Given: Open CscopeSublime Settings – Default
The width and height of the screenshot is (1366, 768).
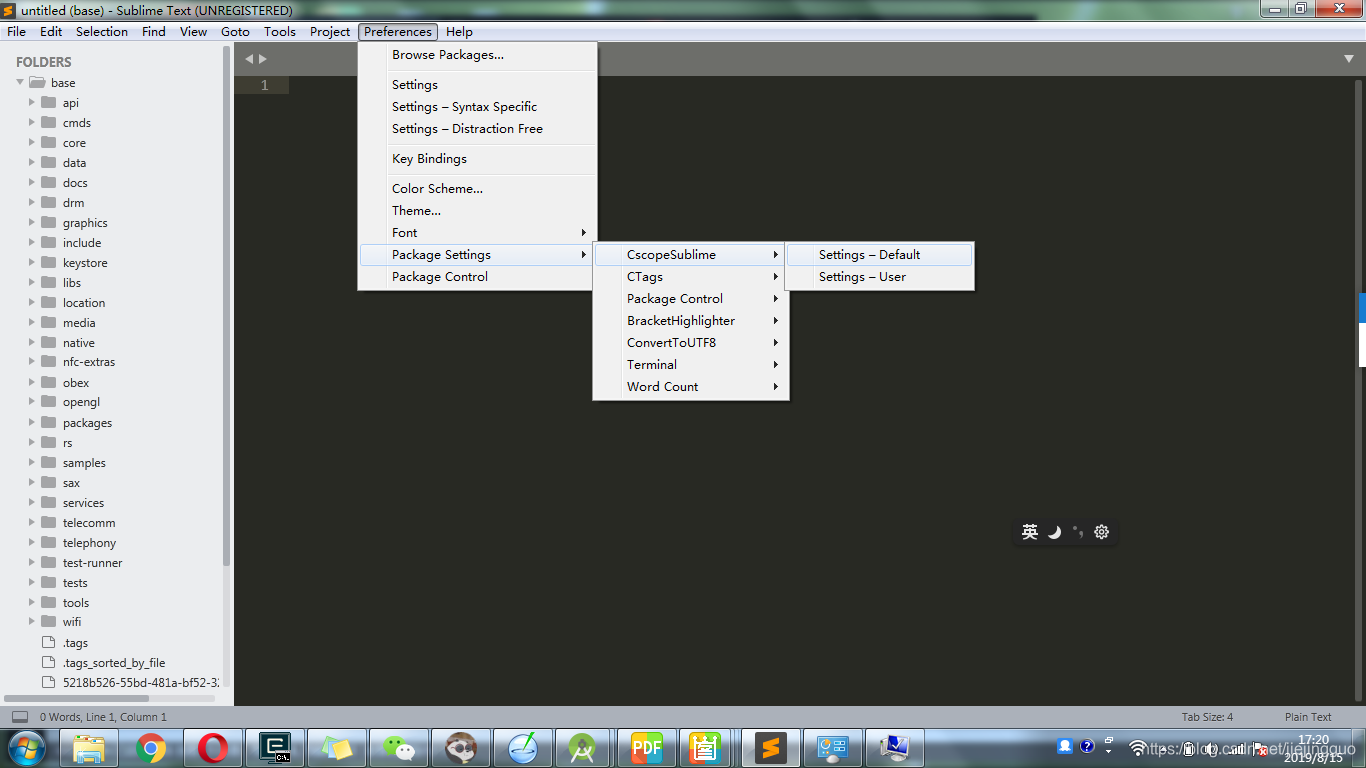Looking at the screenshot, I should pyautogui.click(x=879, y=255).
